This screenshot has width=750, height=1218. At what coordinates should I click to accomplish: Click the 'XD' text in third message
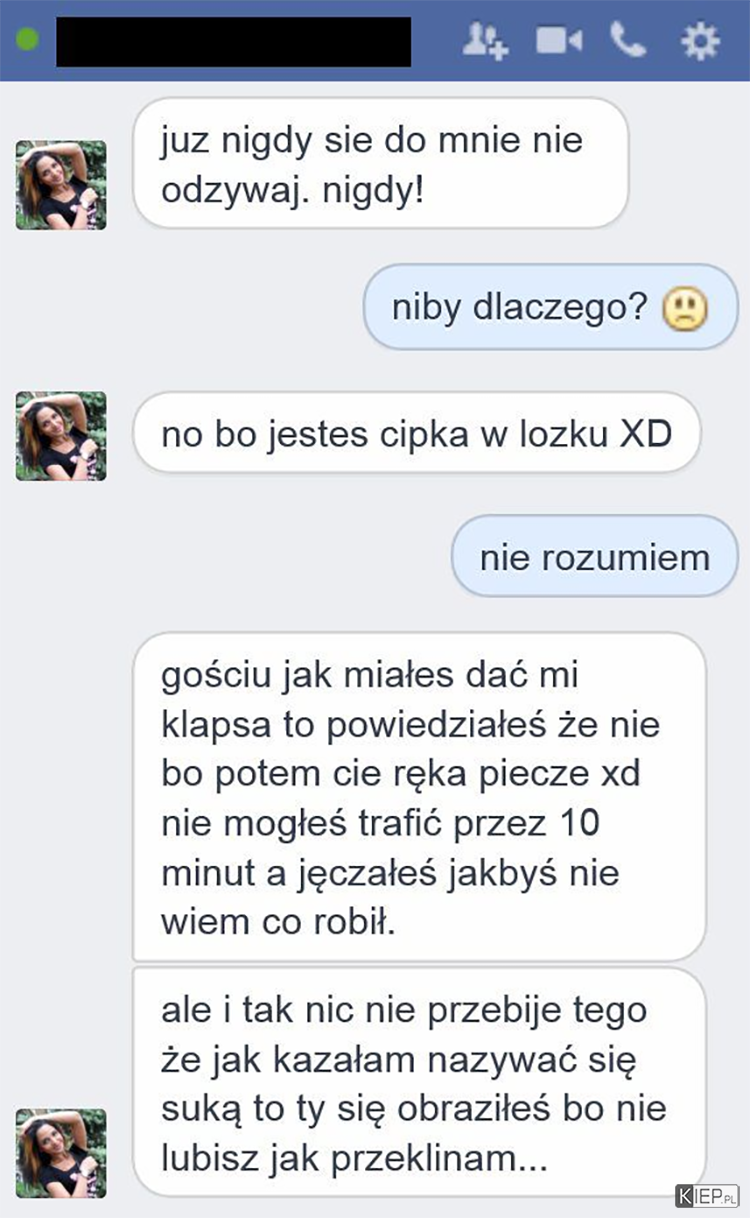tap(646, 434)
